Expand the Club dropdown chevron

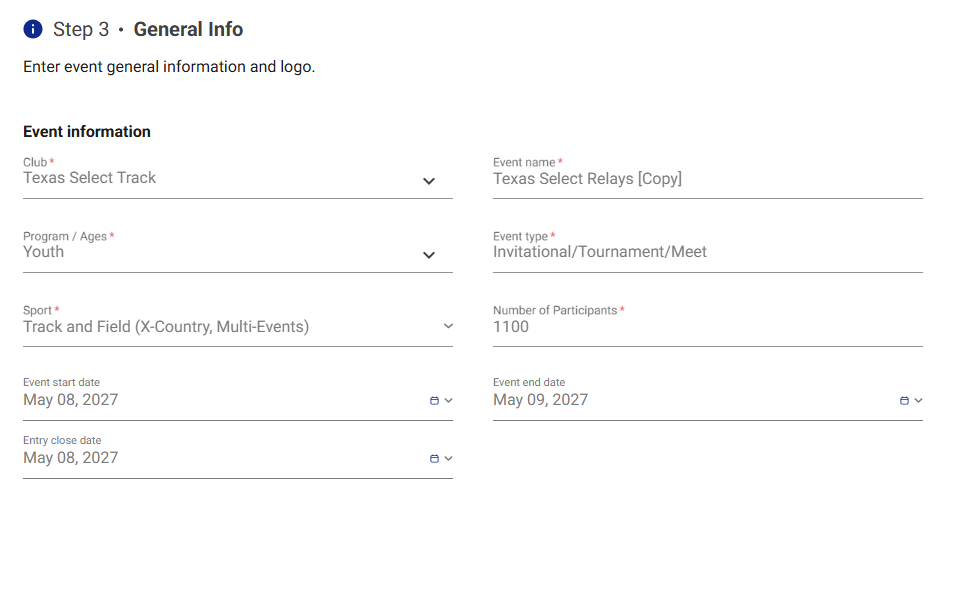pos(429,181)
